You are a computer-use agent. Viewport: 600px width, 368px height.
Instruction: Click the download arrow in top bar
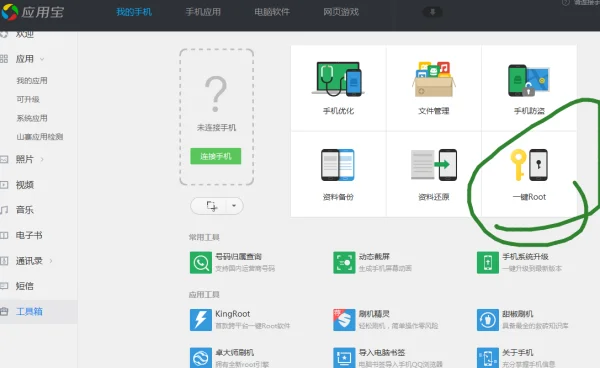coord(432,12)
